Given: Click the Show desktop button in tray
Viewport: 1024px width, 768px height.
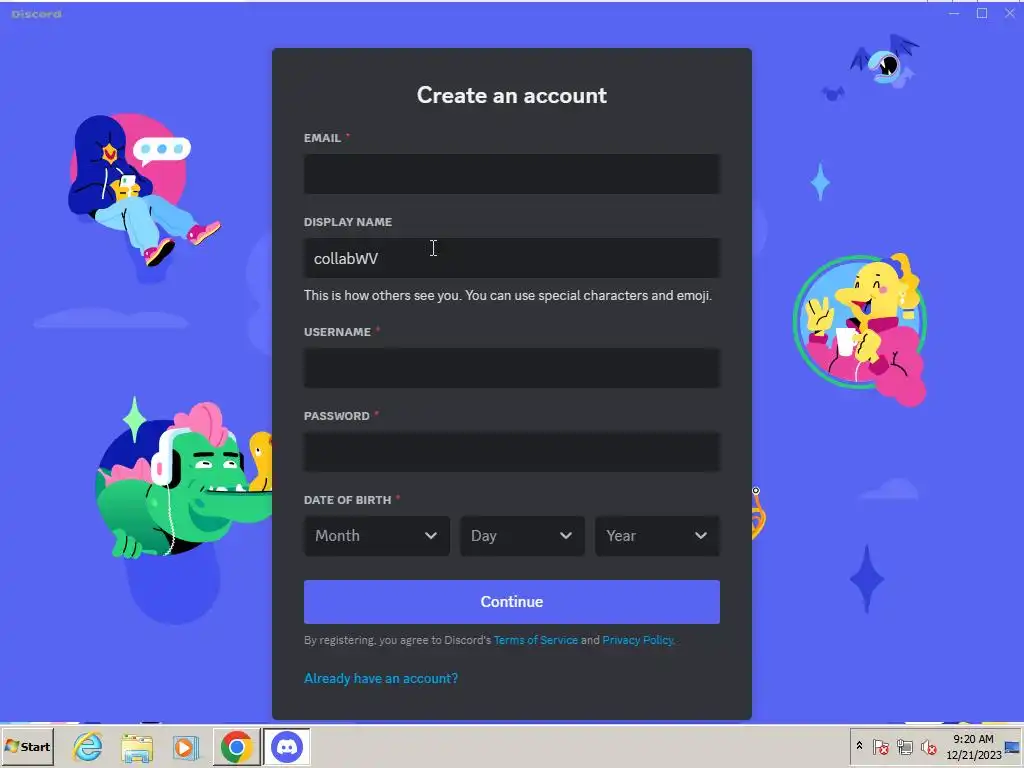Looking at the screenshot, I should pos(1013,746).
